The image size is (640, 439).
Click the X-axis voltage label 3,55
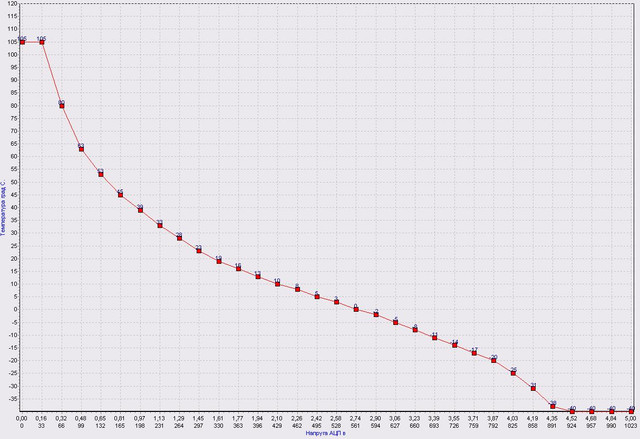[x=454, y=419]
